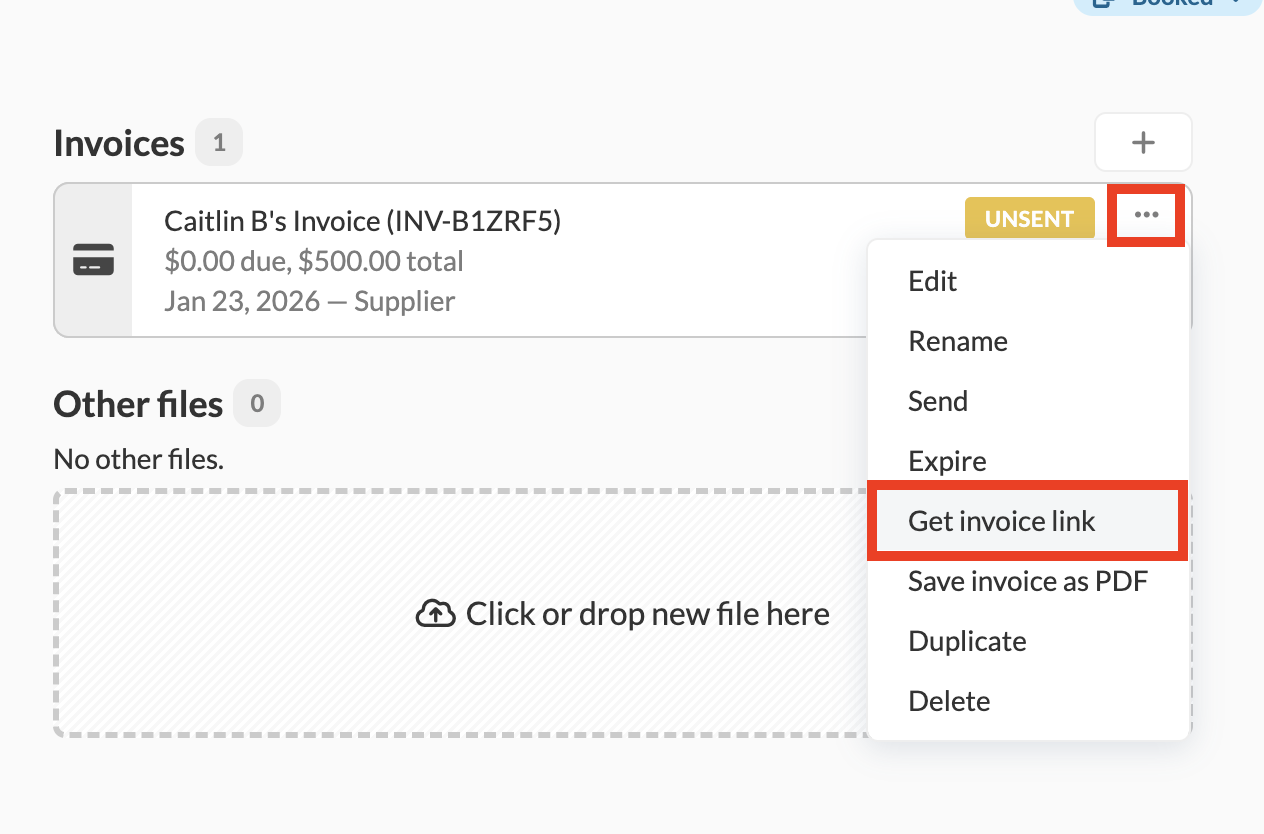Click the Invoices section heading
Viewport: 1264px width, 834px height.
coord(119,144)
